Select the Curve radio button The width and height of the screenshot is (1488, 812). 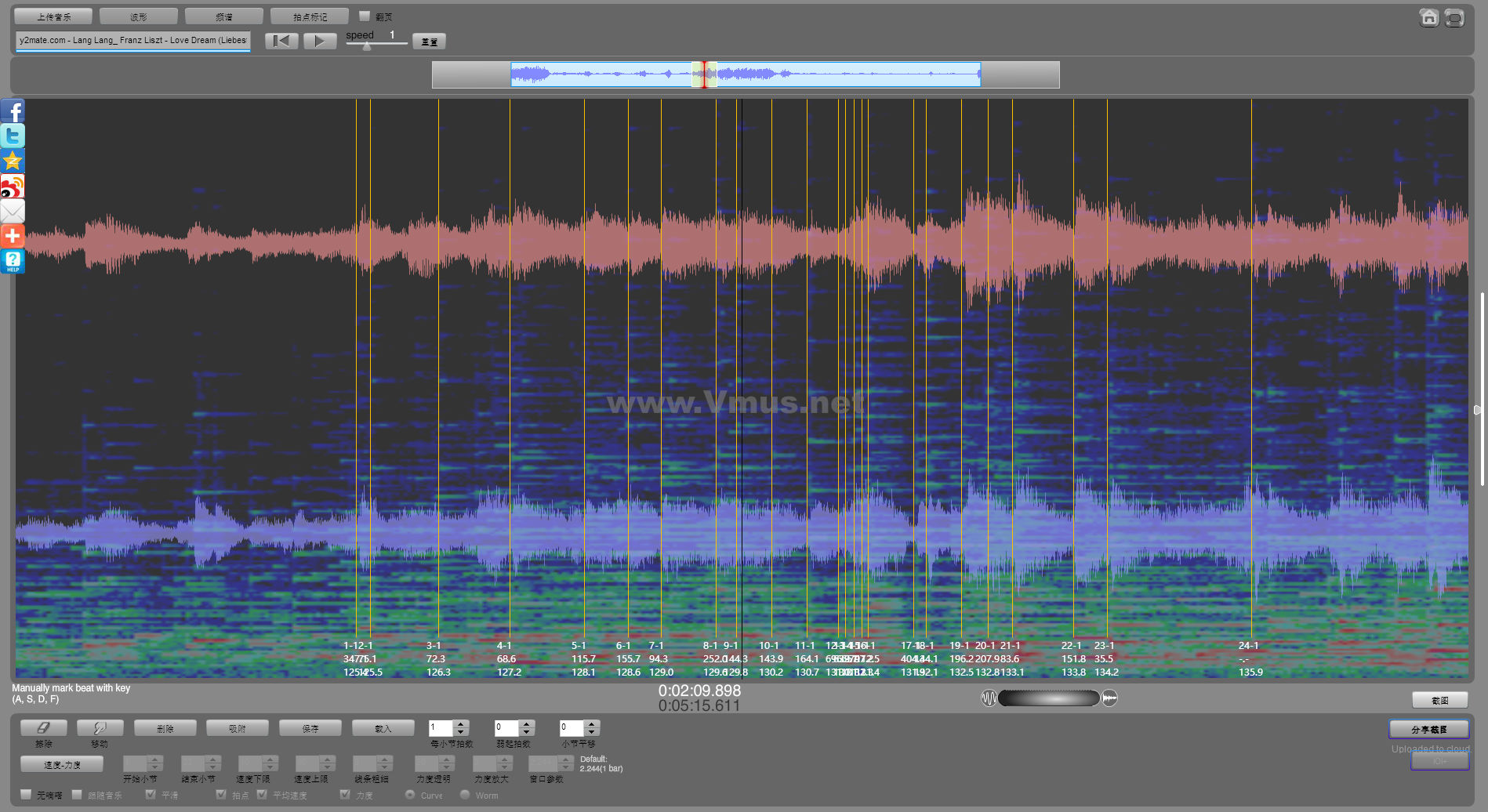click(x=410, y=795)
